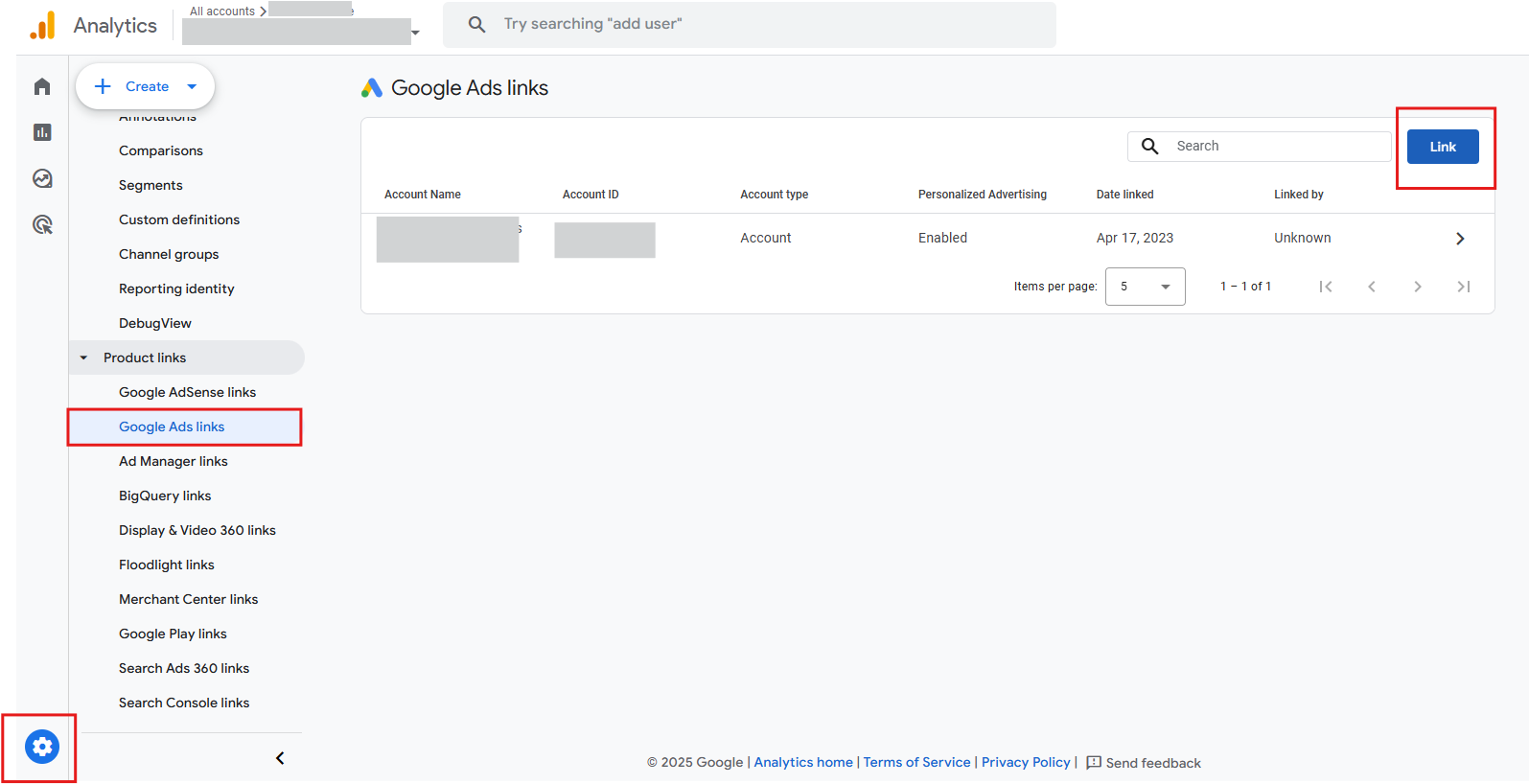This screenshot has width=1529, height=784.
Task: Open Comparisons settings
Action: (161, 150)
